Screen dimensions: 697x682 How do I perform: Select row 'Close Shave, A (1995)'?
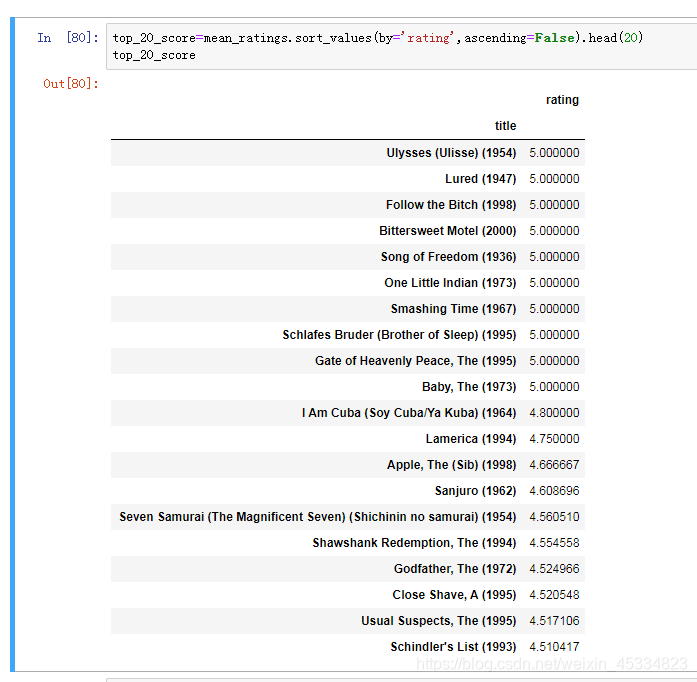pyautogui.click(x=348, y=595)
